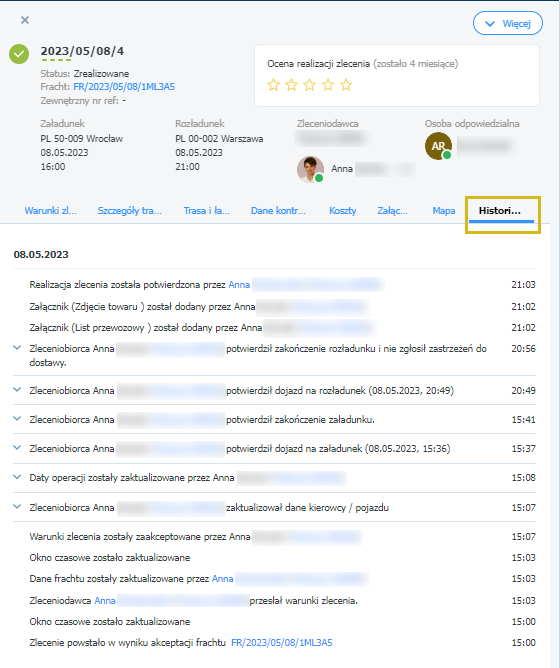Viewport: 560px width, 668px height.
Task: Give a three-star rating
Action: 309,85
